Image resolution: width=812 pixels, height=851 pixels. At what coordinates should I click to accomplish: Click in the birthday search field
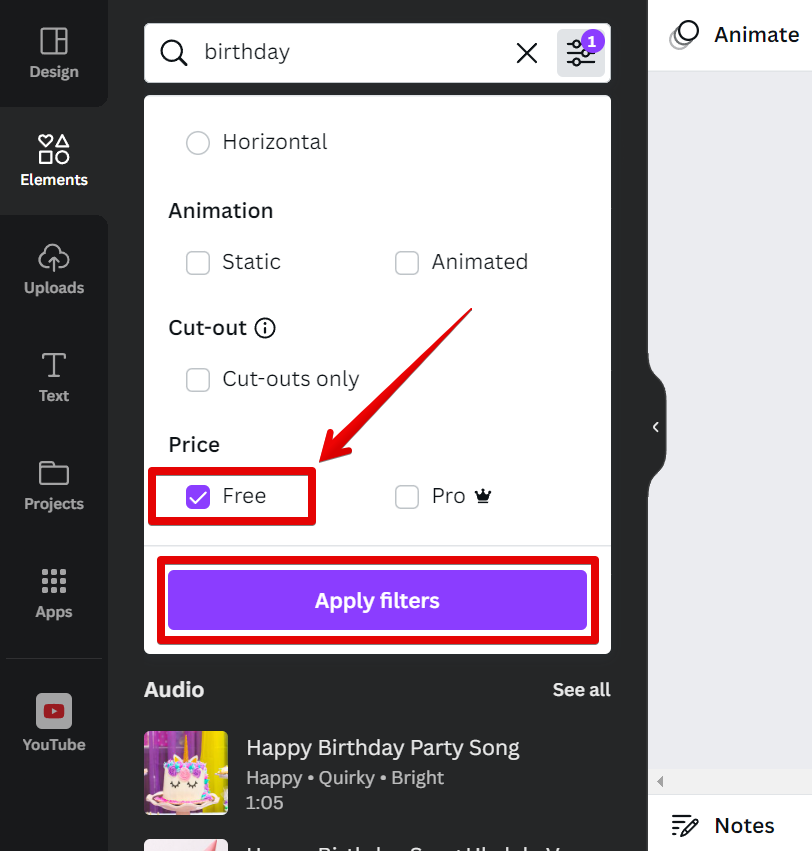click(350, 53)
